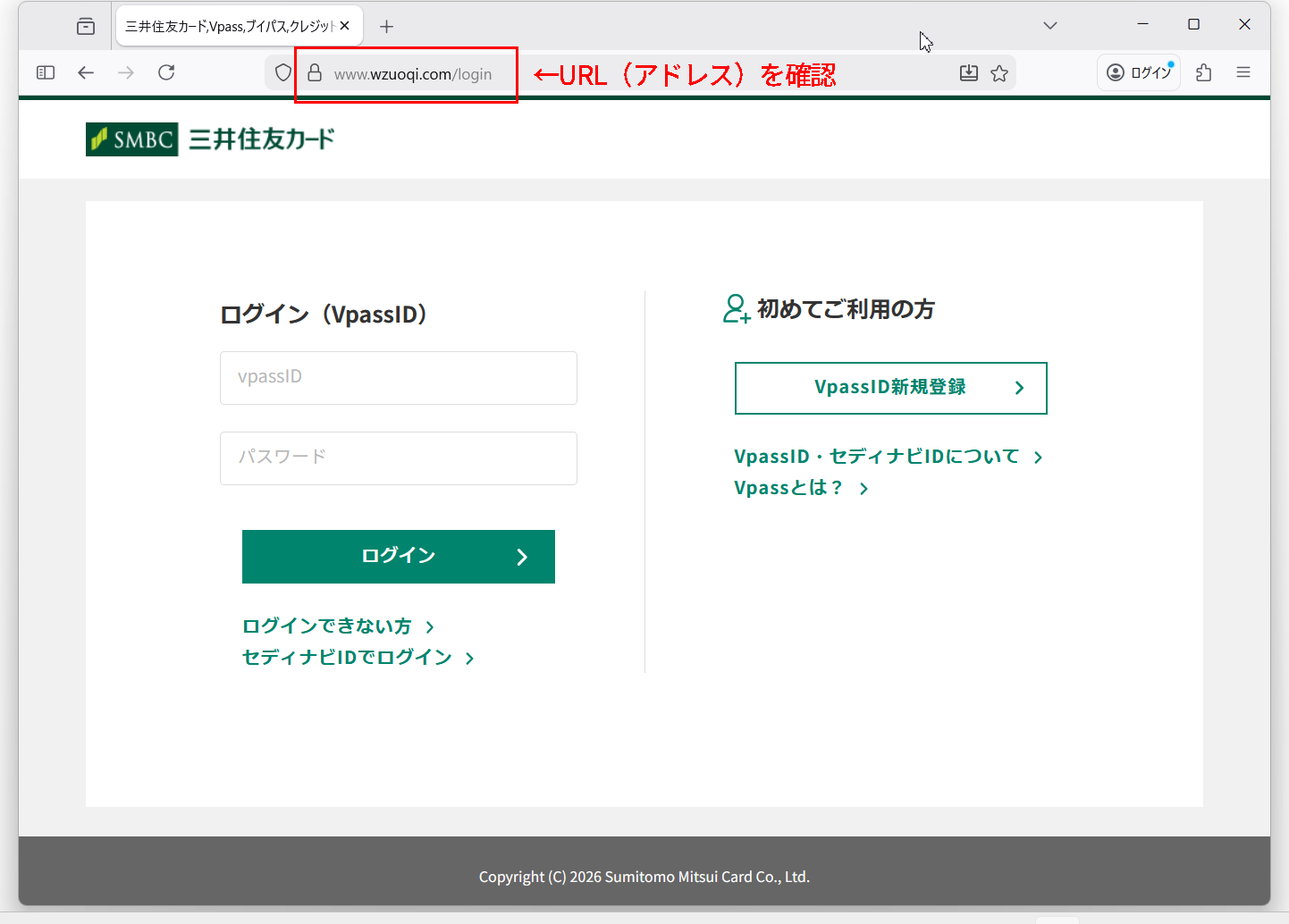1289x924 pixels.
Task: Open the sidebar toggle icon
Action: coord(45,72)
